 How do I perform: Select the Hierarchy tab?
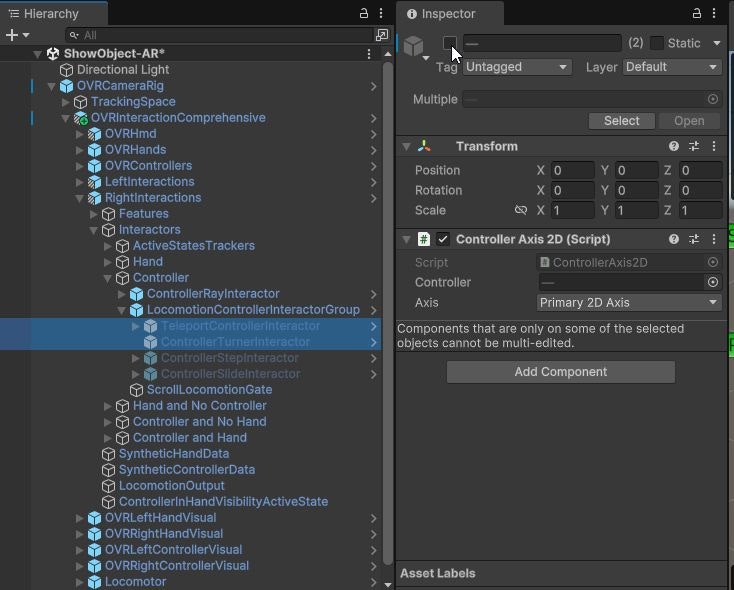pyautogui.click(x=53, y=14)
